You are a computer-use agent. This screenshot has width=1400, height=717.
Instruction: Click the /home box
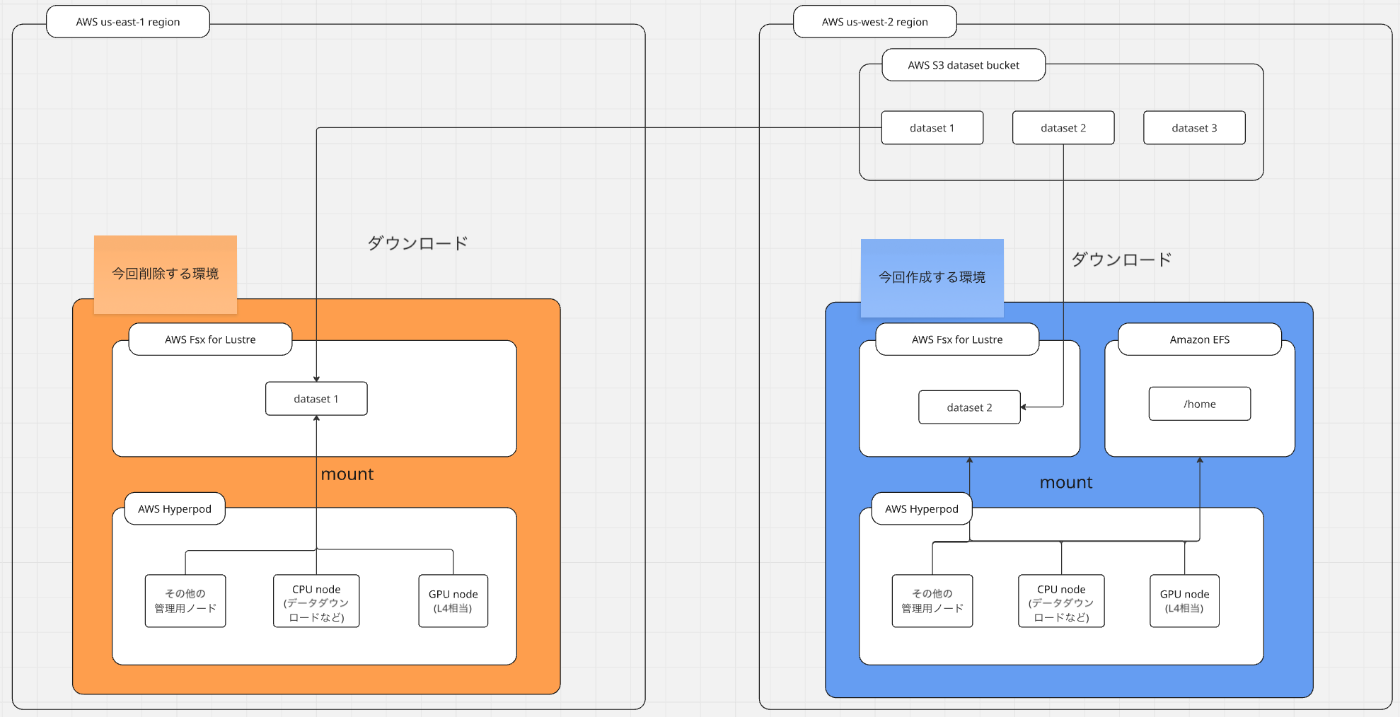[x=1200, y=404]
